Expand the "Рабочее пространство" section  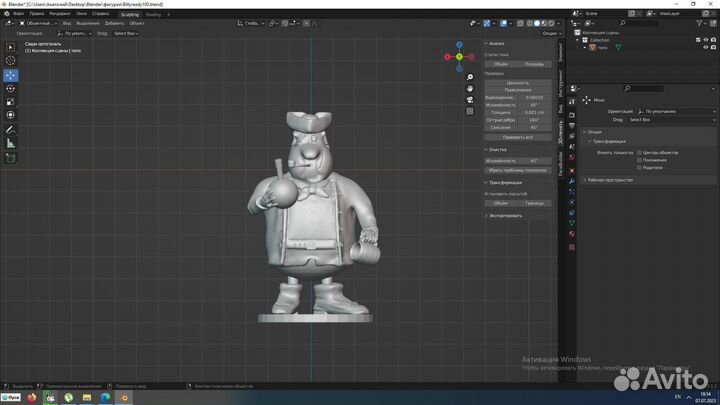612,180
